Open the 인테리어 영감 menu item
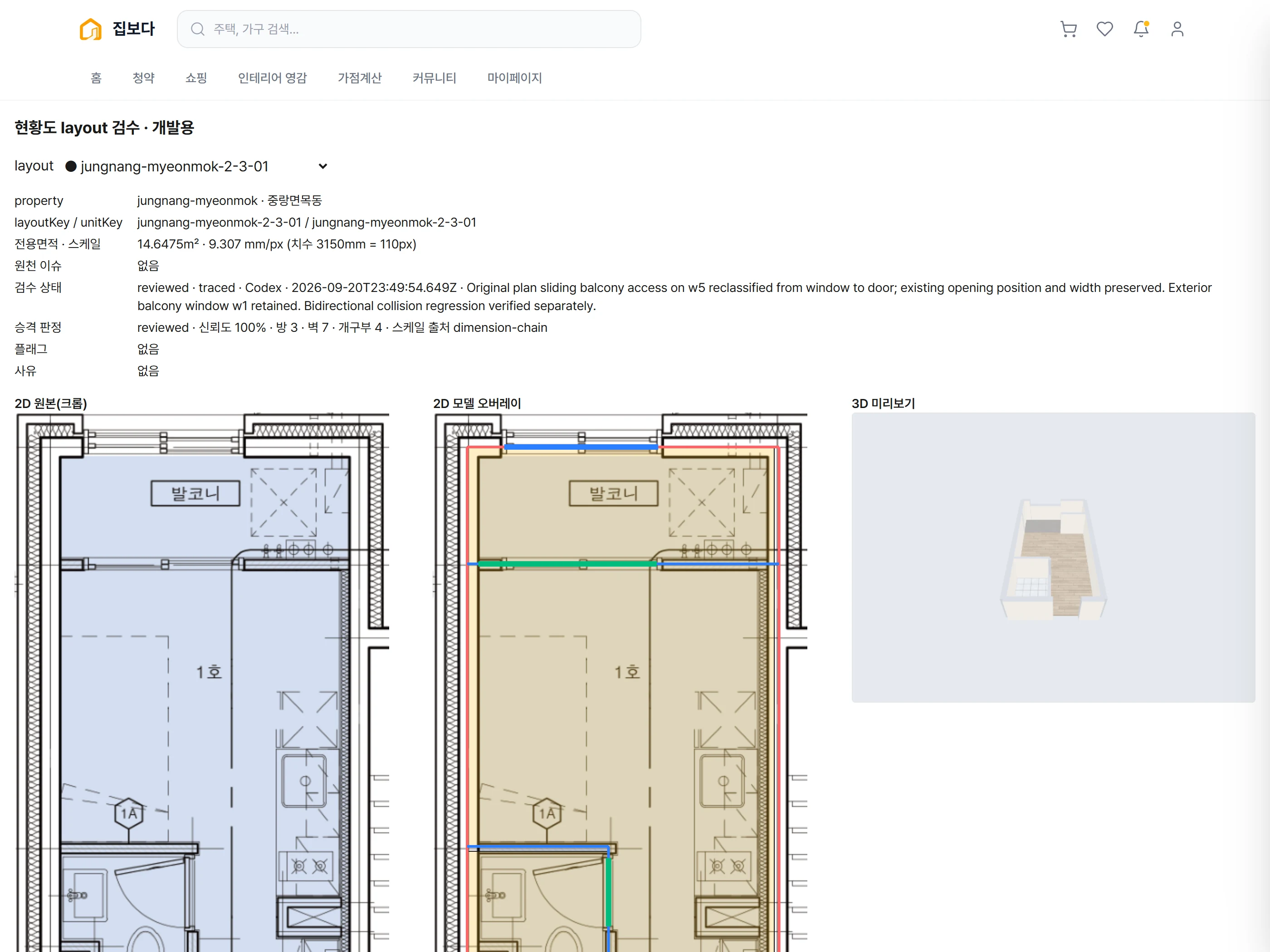The height and width of the screenshot is (952, 1270). point(272,78)
